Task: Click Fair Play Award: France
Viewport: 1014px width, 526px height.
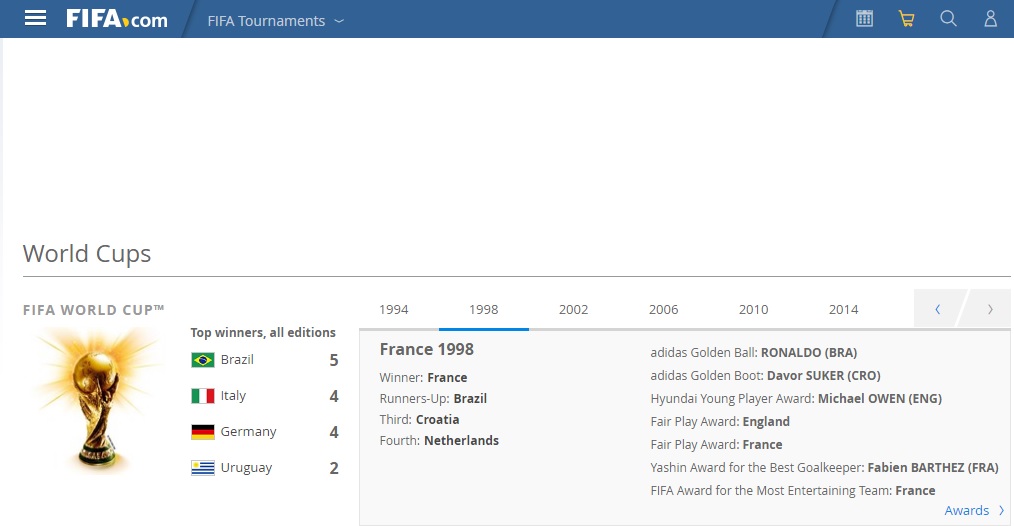Action: pyautogui.click(x=717, y=444)
